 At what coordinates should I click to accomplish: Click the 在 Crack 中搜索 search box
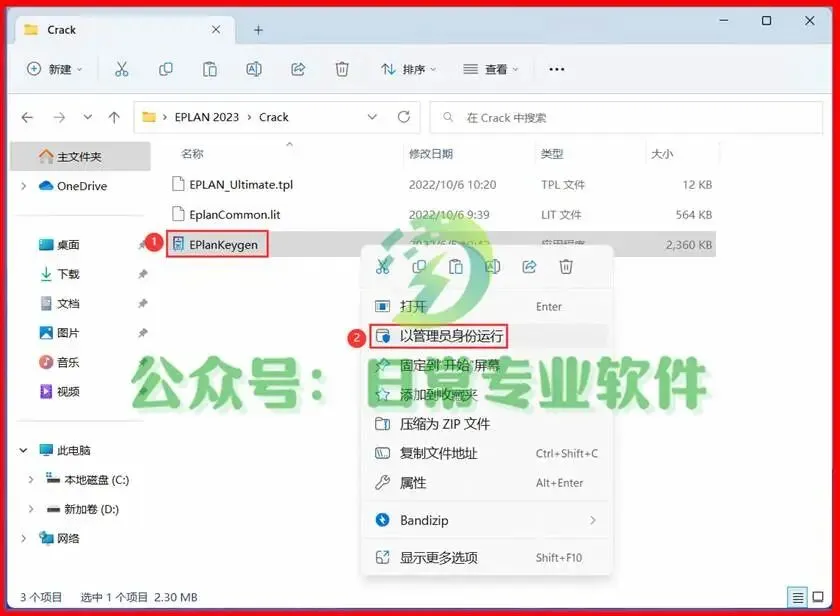click(626, 117)
